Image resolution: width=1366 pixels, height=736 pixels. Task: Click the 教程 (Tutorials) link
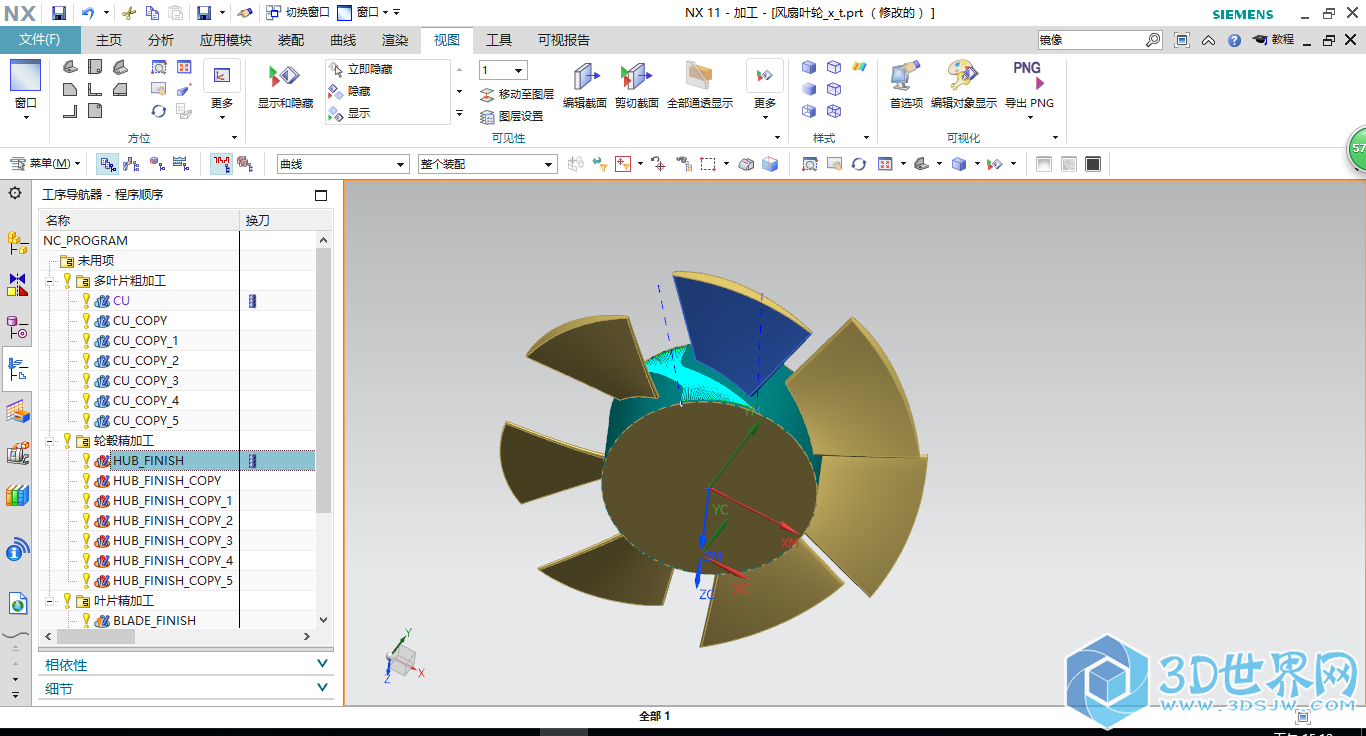(1273, 40)
